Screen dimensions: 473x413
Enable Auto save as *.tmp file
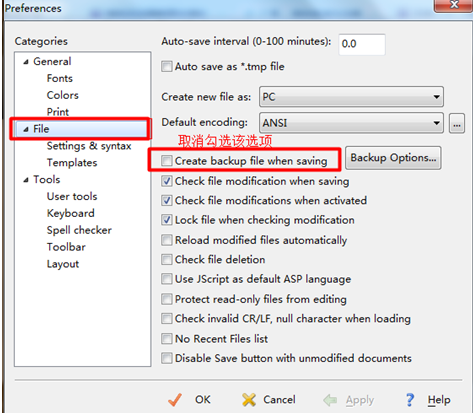[167, 66]
